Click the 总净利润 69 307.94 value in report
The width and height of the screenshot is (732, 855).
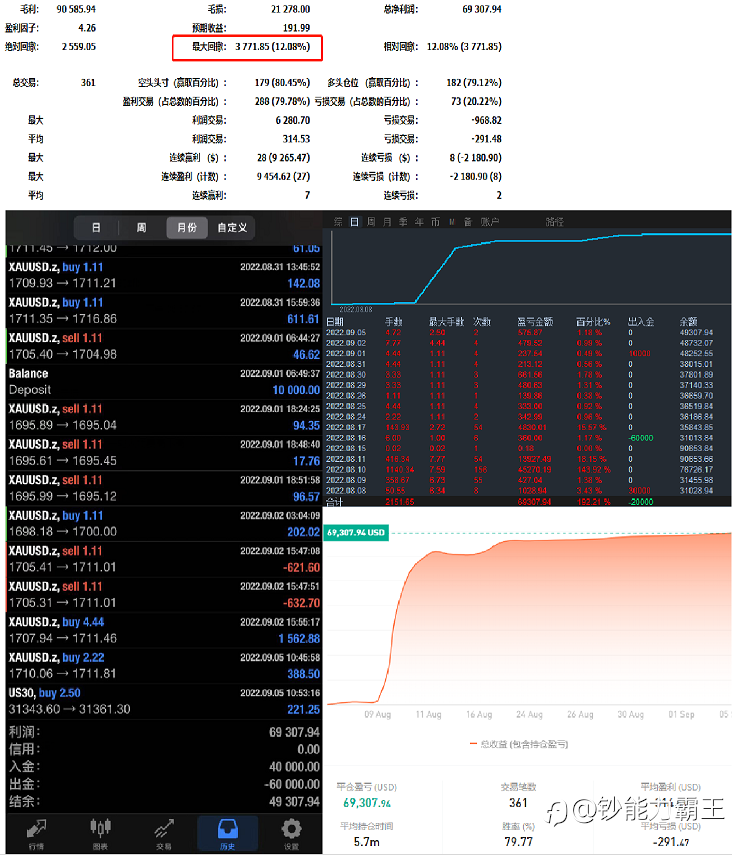[x=482, y=9]
